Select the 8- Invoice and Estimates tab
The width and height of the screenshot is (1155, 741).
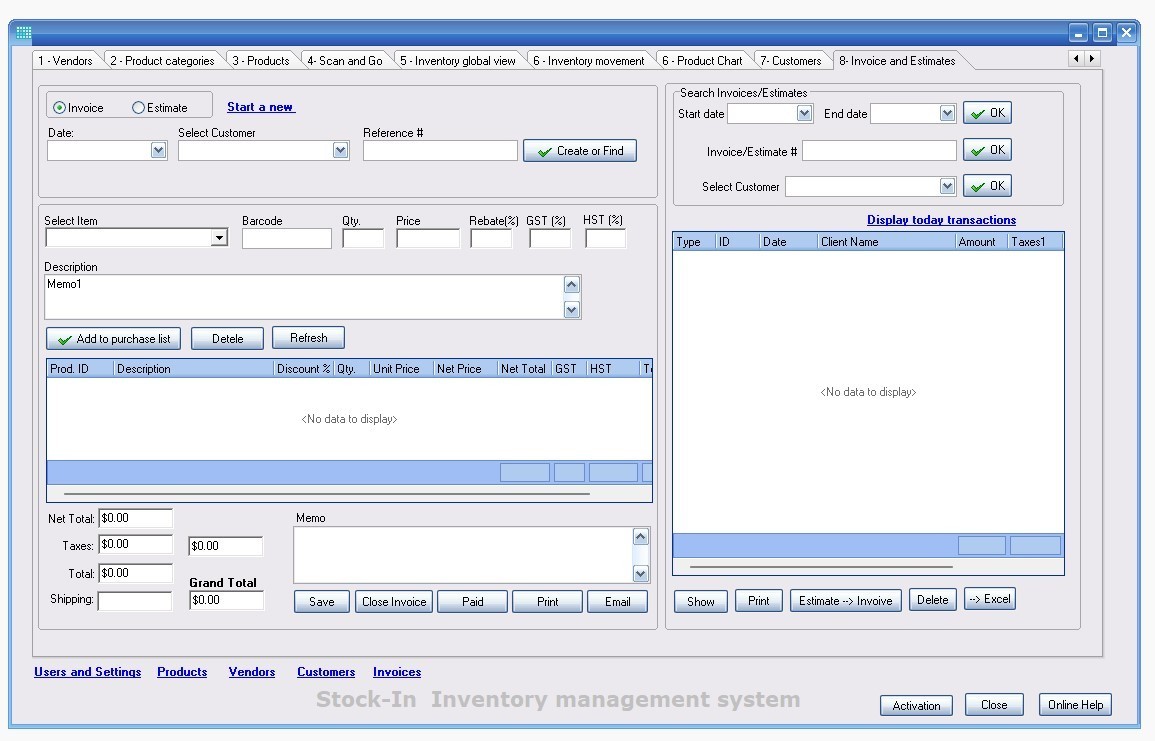tap(897, 60)
